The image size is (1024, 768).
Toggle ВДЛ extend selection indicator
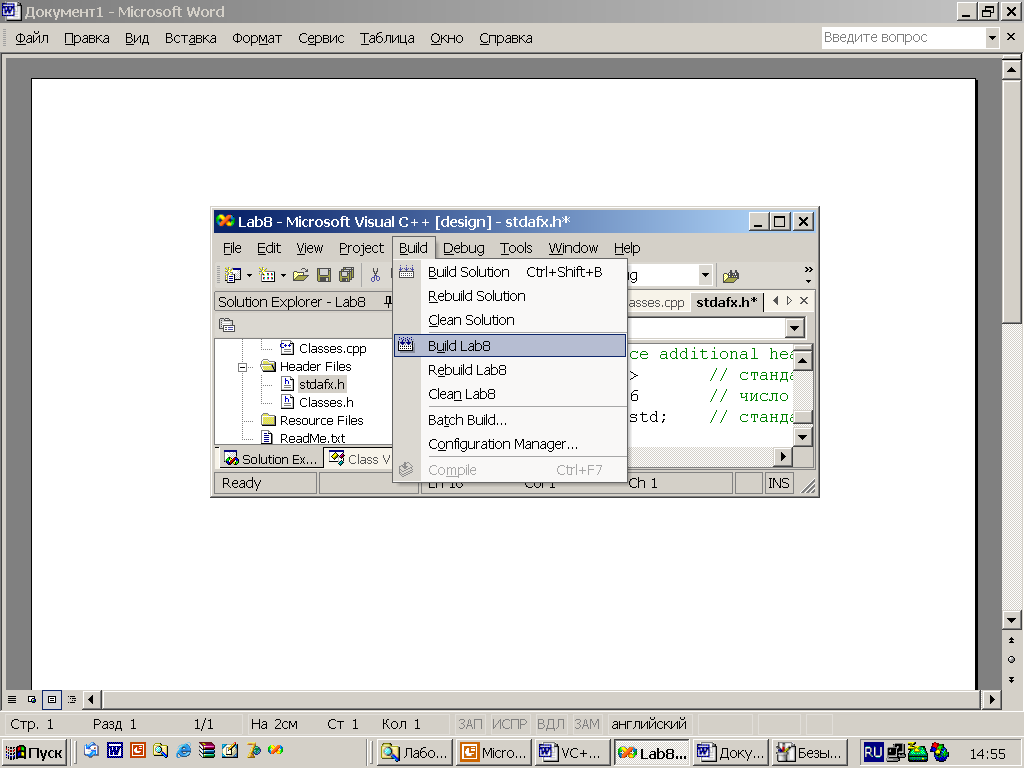point(551,724)
